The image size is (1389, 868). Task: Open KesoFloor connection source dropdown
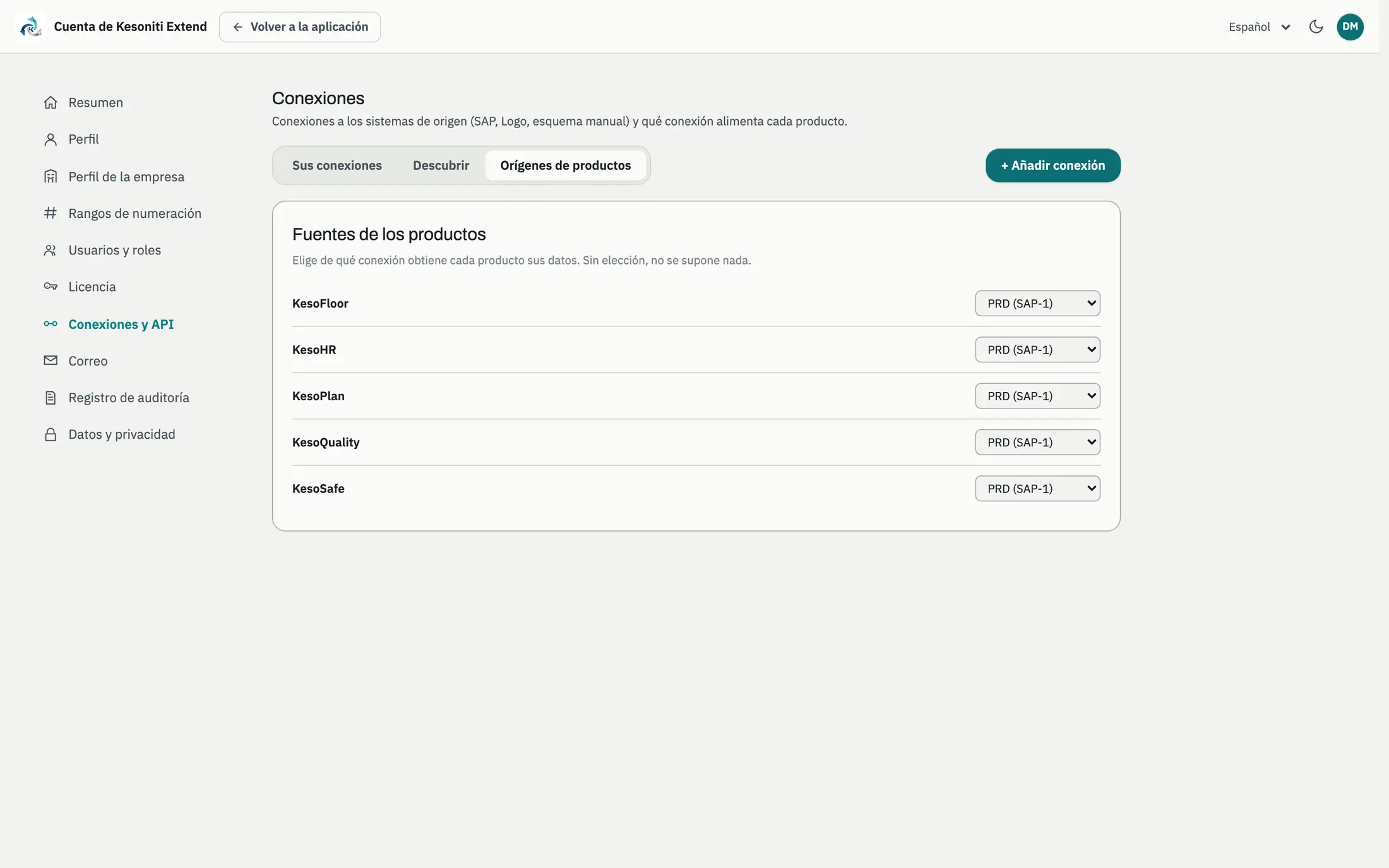[x=1037, y=303]
